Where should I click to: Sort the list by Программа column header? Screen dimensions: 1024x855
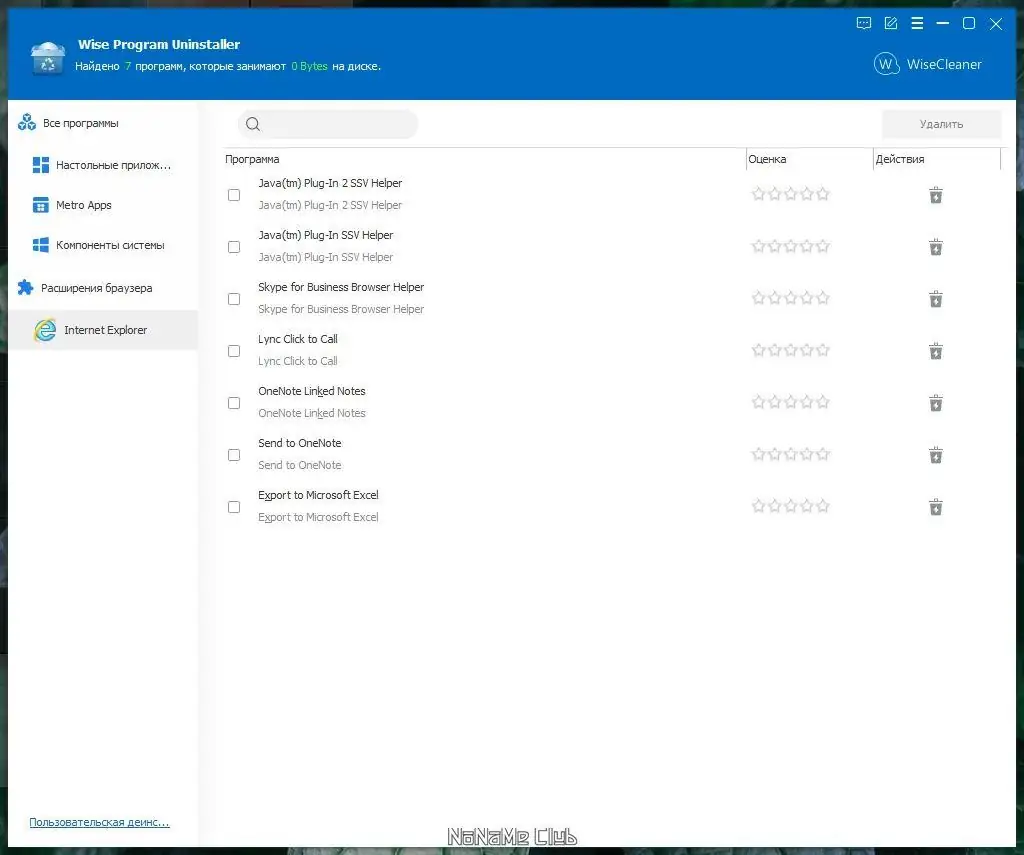pos(253,159)
